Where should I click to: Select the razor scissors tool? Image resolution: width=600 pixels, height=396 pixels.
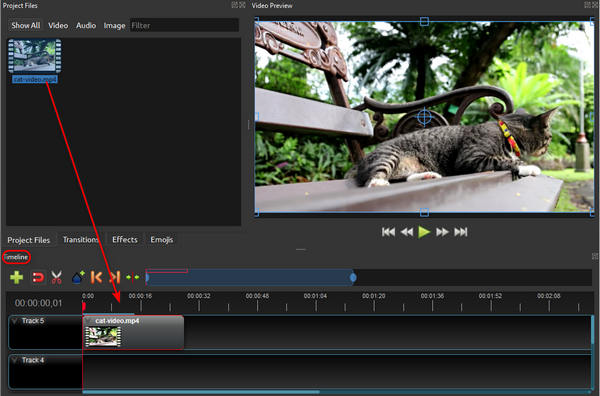point(57,277)
